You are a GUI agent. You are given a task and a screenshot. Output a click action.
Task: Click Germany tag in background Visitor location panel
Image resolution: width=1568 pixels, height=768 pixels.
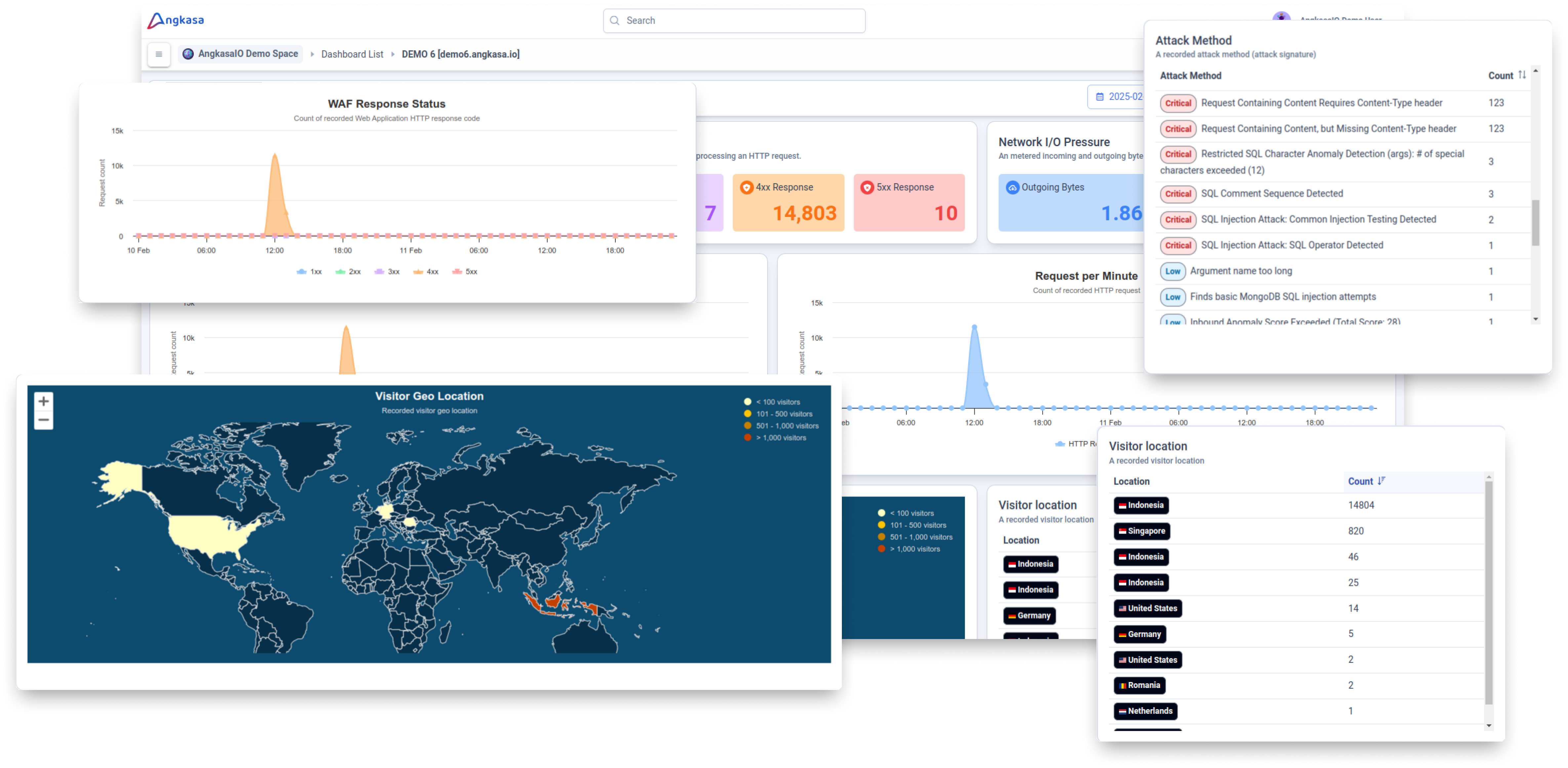click(x=1029, y=616)
